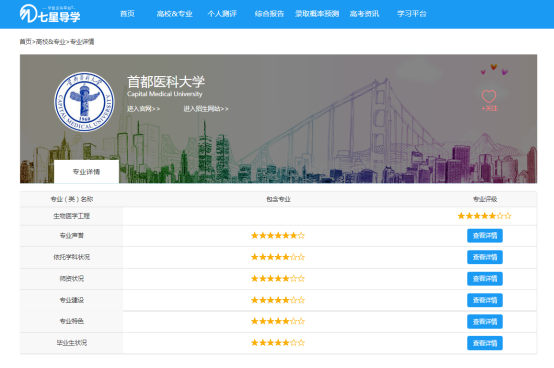View details for 专业特色 row
The image size is (554, 368).
coord(485,321)
